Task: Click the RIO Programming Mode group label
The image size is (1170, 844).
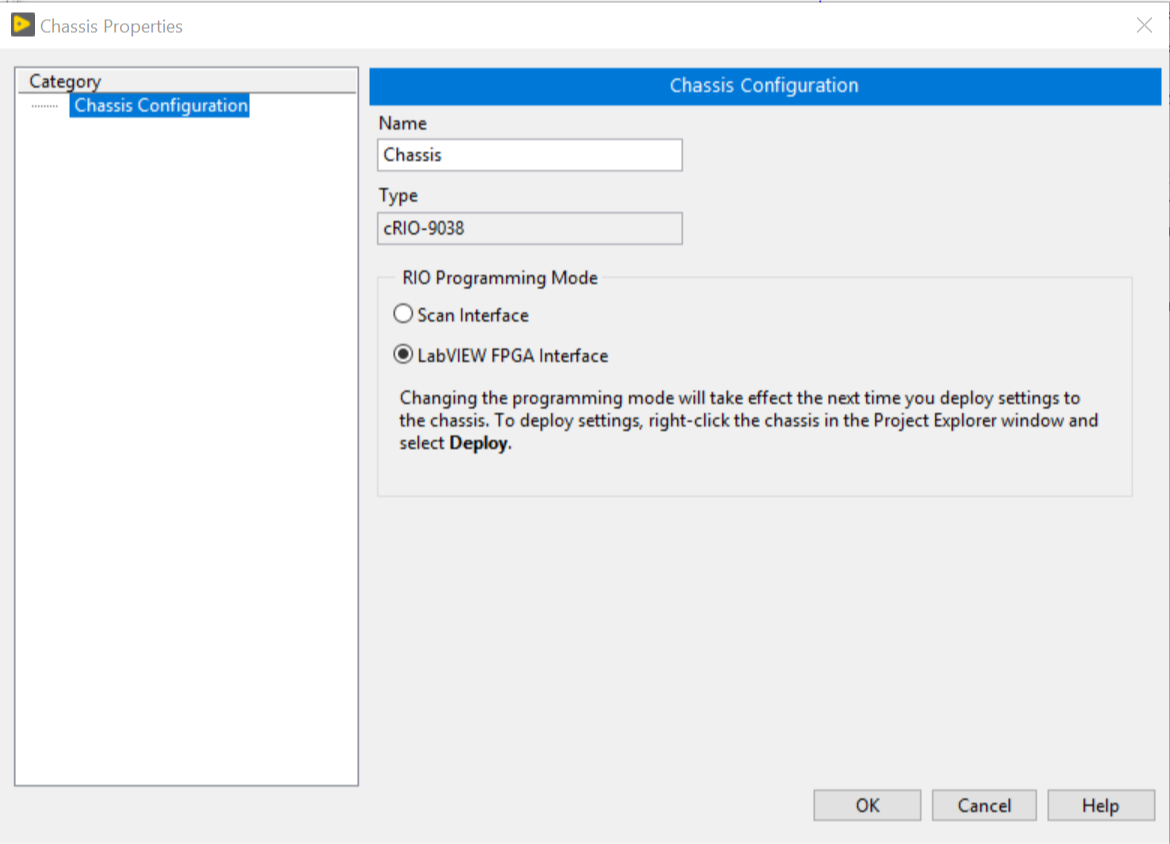Action: coord(500,278)
